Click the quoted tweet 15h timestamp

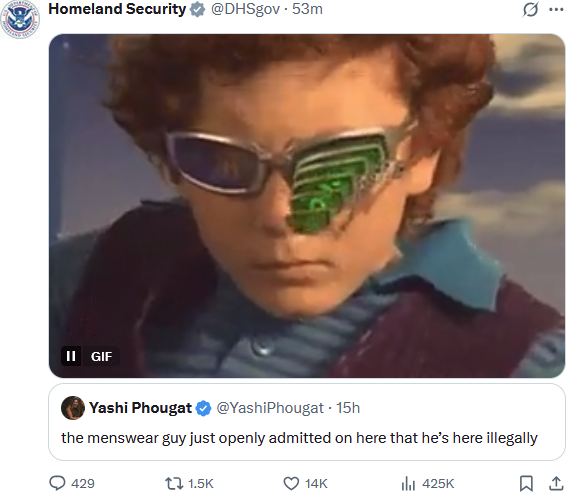pos(348,408)
